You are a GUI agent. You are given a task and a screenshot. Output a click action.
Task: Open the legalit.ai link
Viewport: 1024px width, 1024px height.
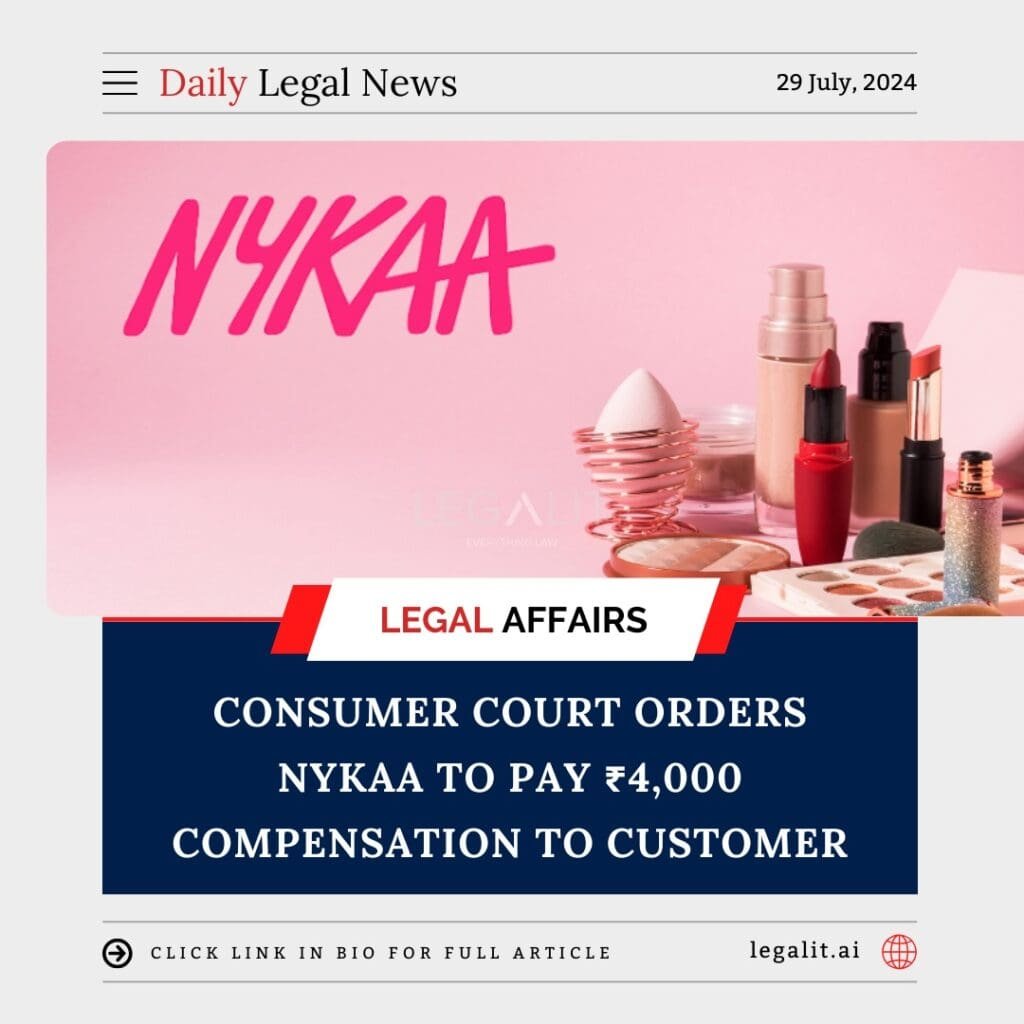tap(805, 950)
